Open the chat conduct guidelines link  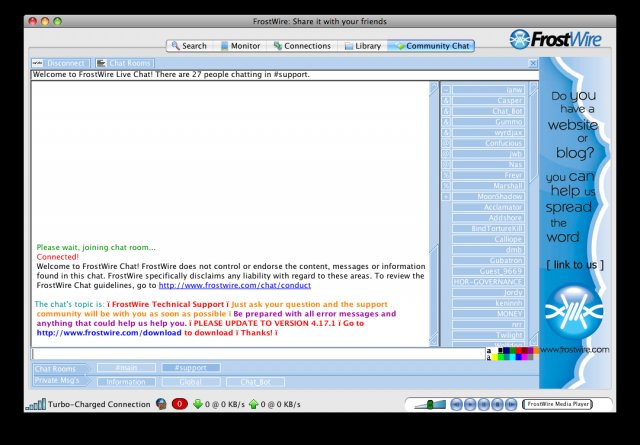[235, 285]
